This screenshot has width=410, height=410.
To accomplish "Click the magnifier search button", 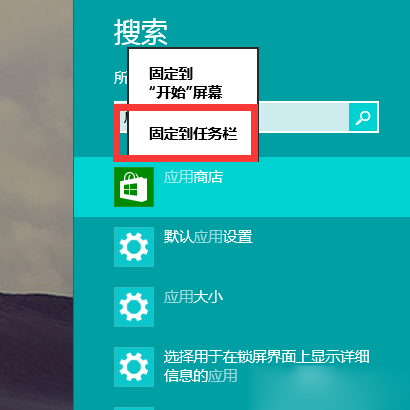I will point(363,117).
